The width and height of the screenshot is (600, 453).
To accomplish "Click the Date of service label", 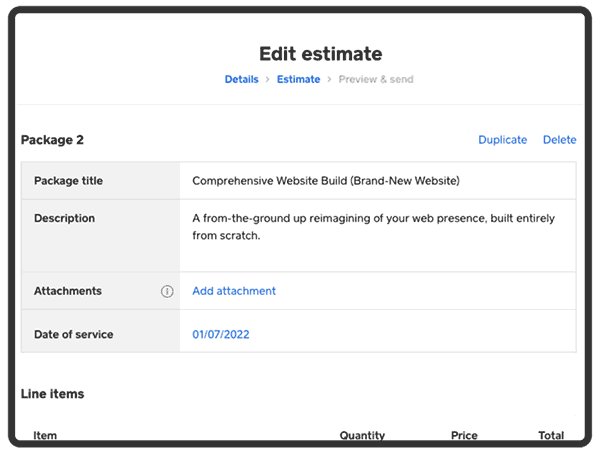I will pos(73,334).
